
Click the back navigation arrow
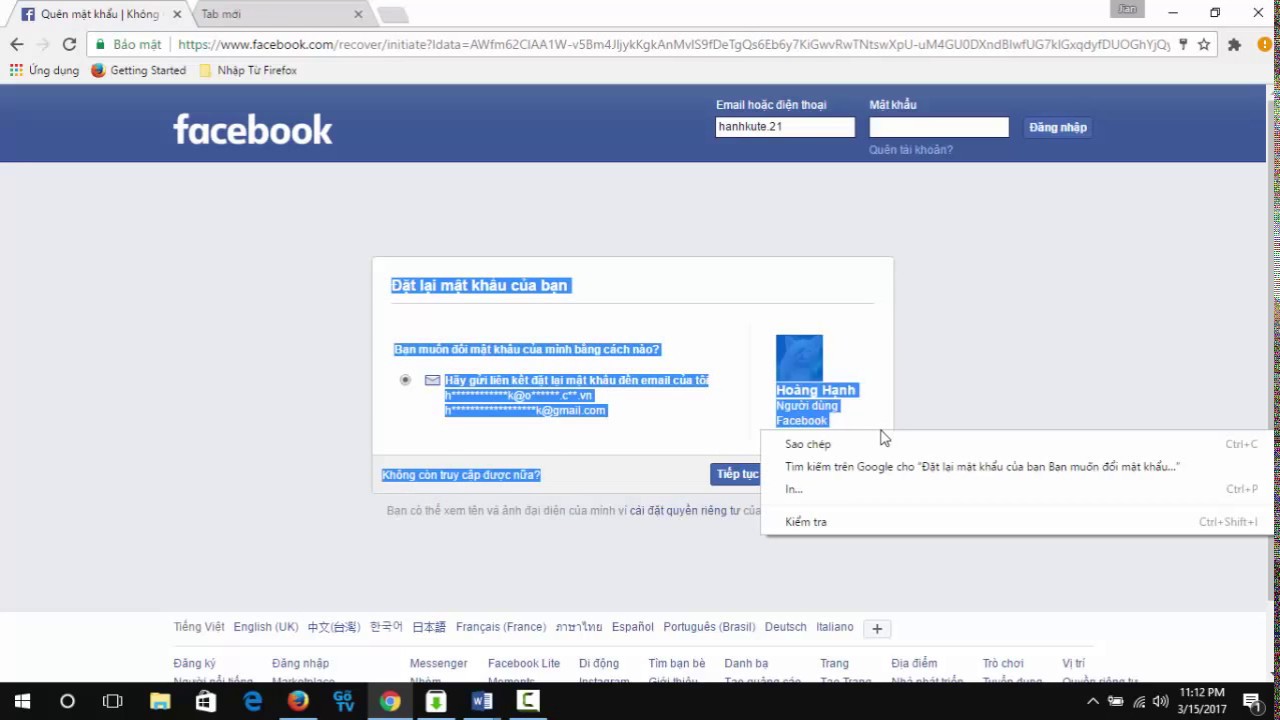16,44
